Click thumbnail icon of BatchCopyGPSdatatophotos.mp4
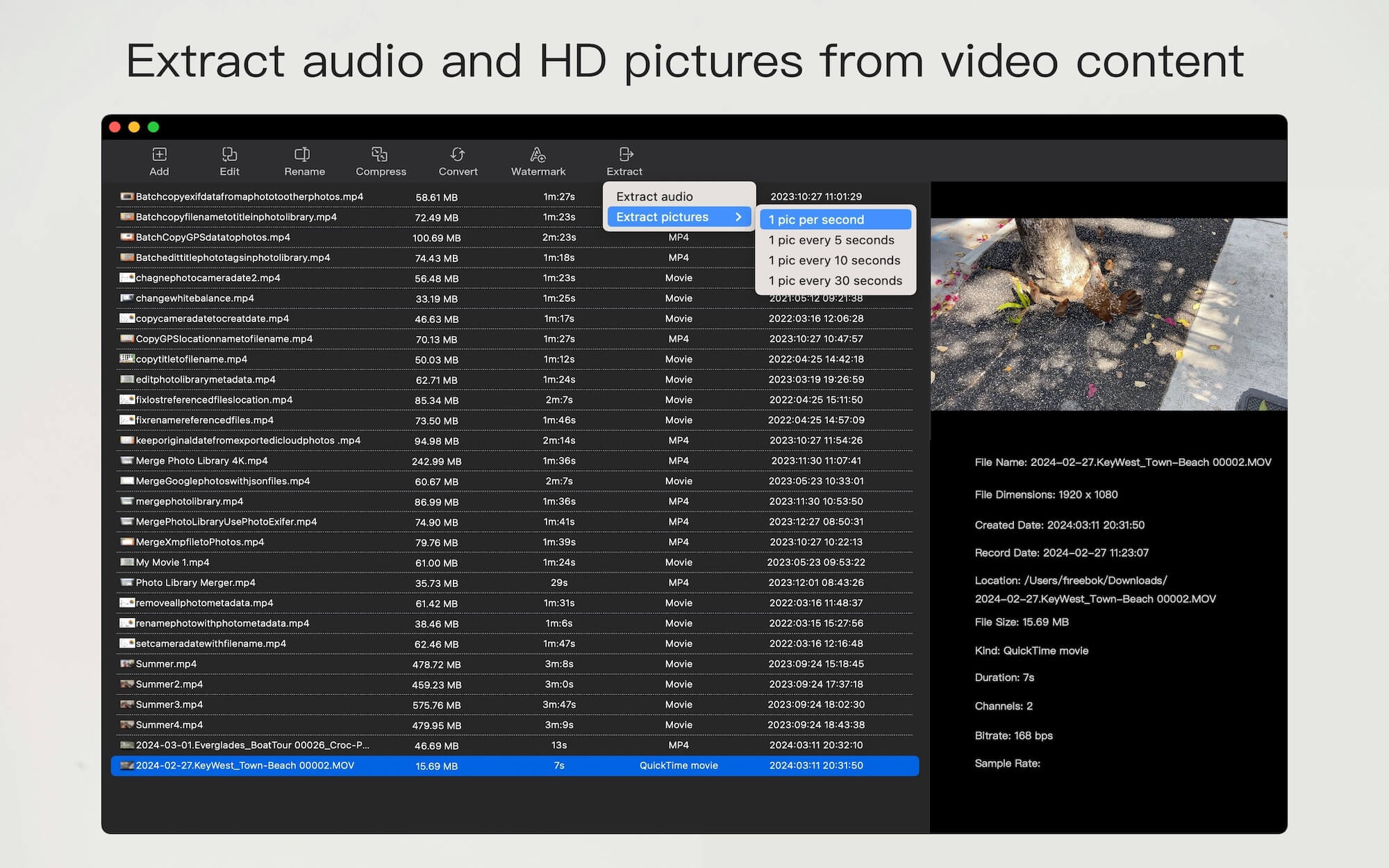Screen dimensions: 1389x868 click(127, 237)
